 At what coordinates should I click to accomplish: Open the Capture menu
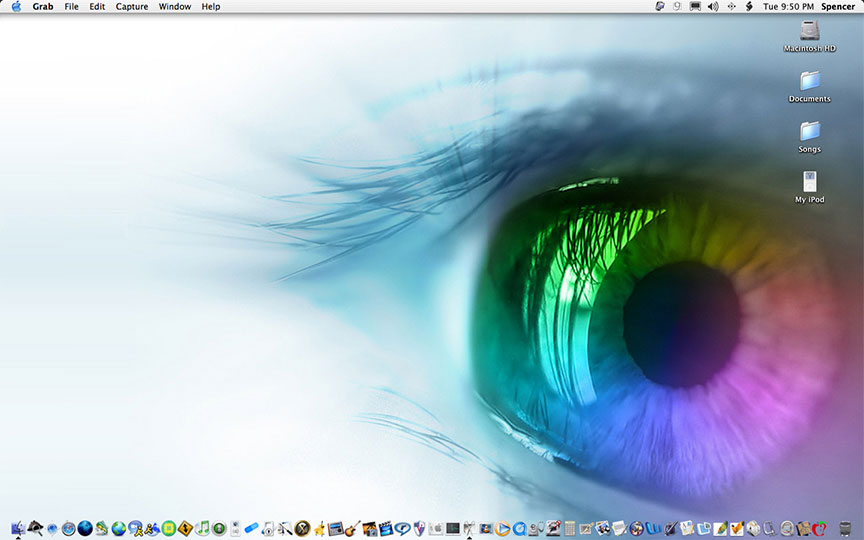click(x=132, y=7)
